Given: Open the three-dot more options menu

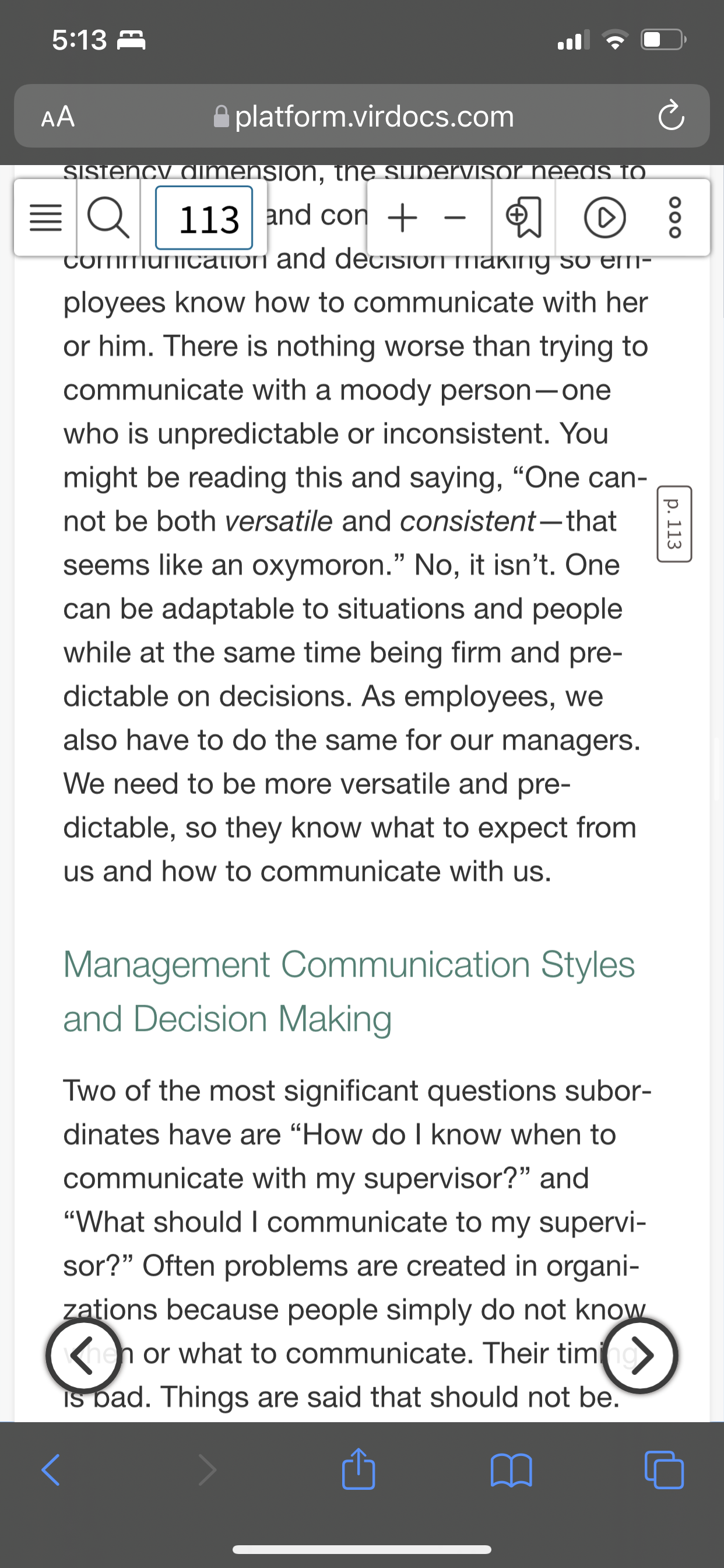Looking at the screenshot, I should [x=676, y=218].
